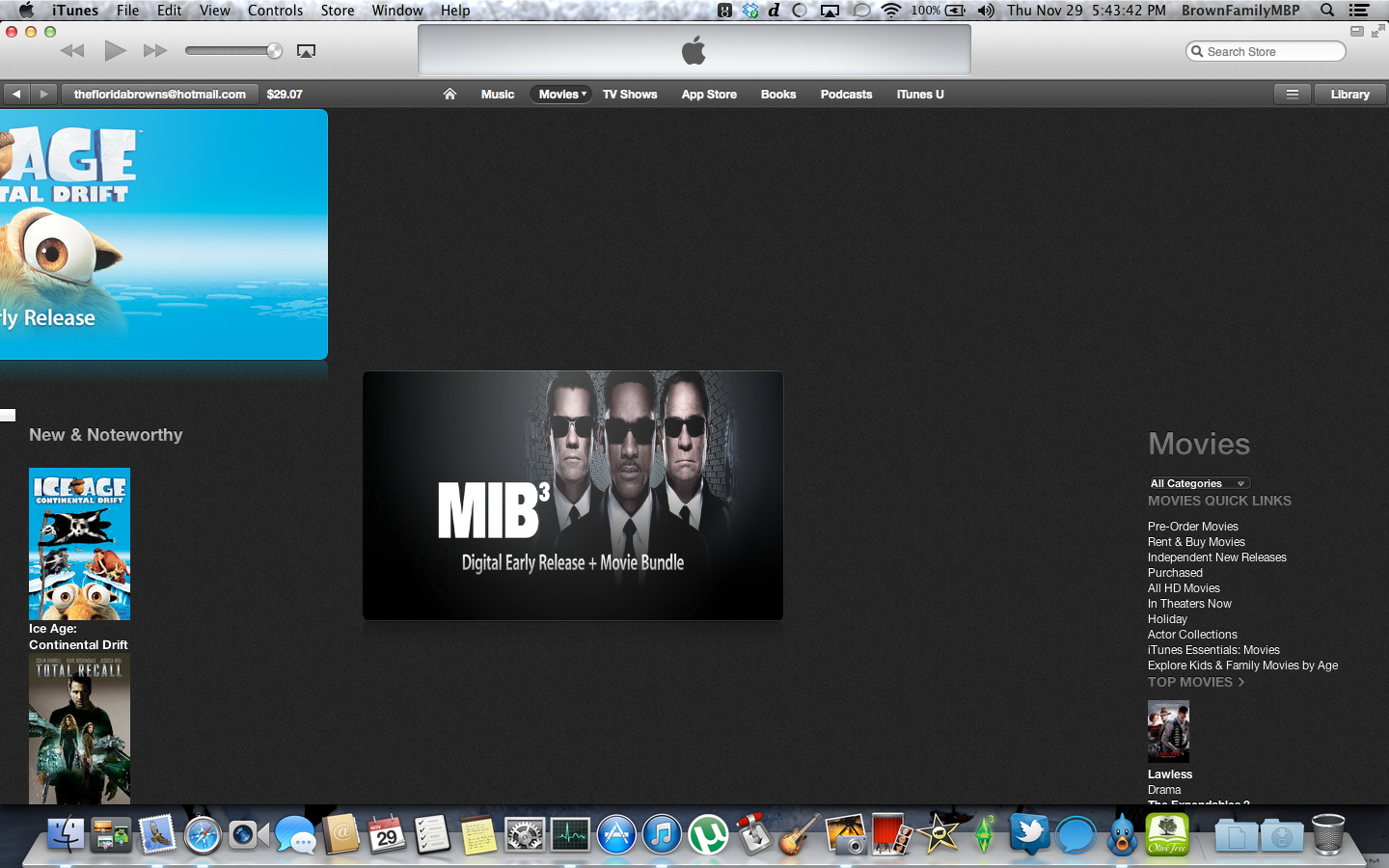Enter full screen with the arrows icon
Image resolution: width=1389 pixels, height=868 pixels.
click(x=1377, y=31)
